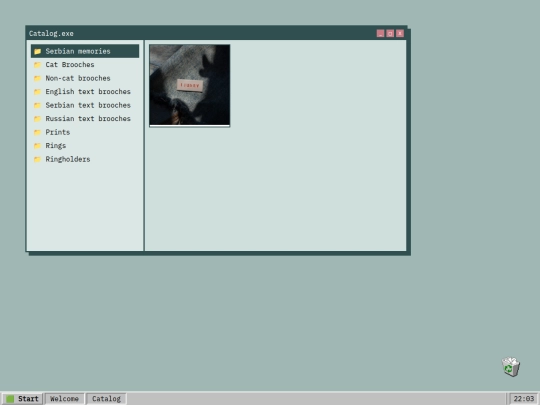Click the folder icon beside Serbian memories
Screen dimensions: 540x405
37,51
